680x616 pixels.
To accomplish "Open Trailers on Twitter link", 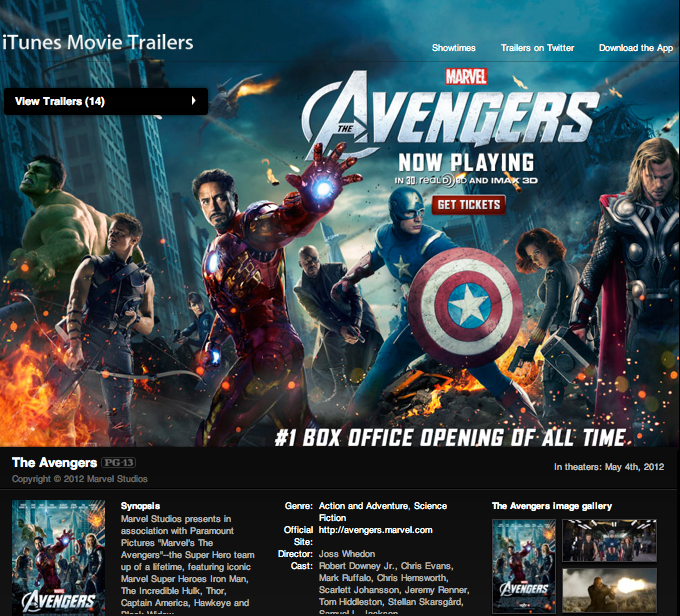I will click(537, 48).
